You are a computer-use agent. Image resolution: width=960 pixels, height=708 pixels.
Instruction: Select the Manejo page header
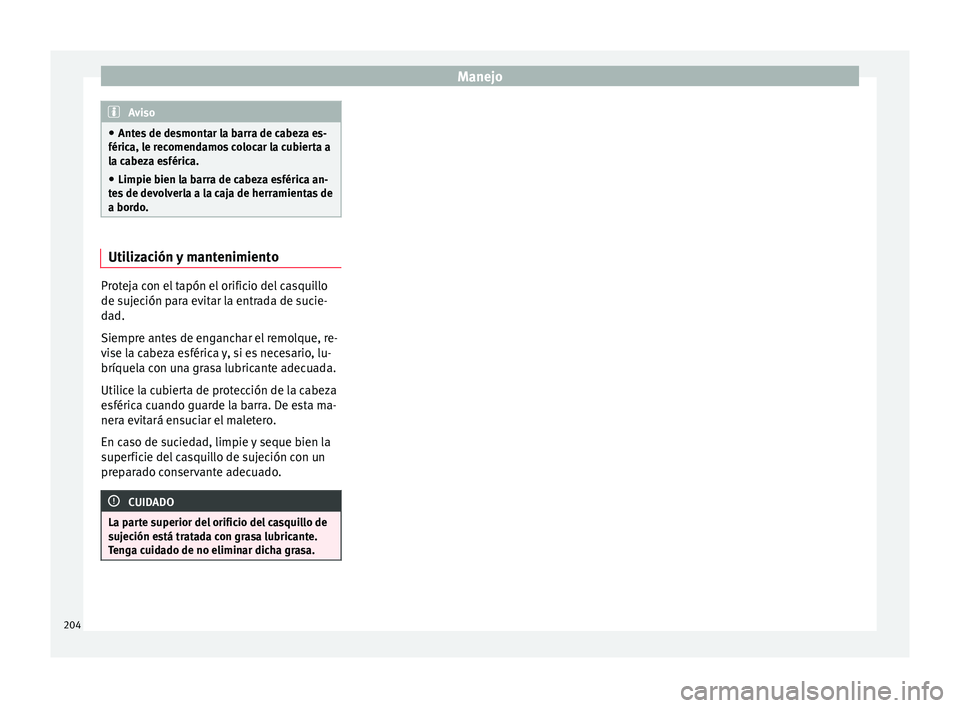click(479, 76)
